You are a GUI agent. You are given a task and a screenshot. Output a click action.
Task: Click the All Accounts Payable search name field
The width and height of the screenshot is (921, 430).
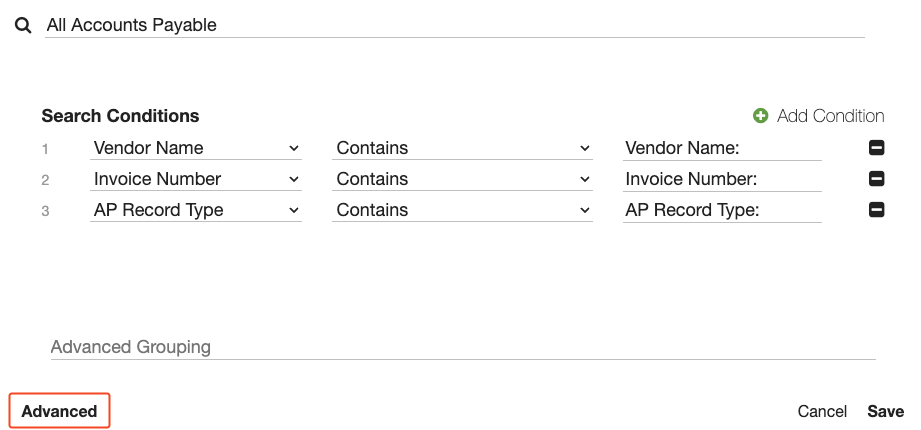click(x=454, y=25)
